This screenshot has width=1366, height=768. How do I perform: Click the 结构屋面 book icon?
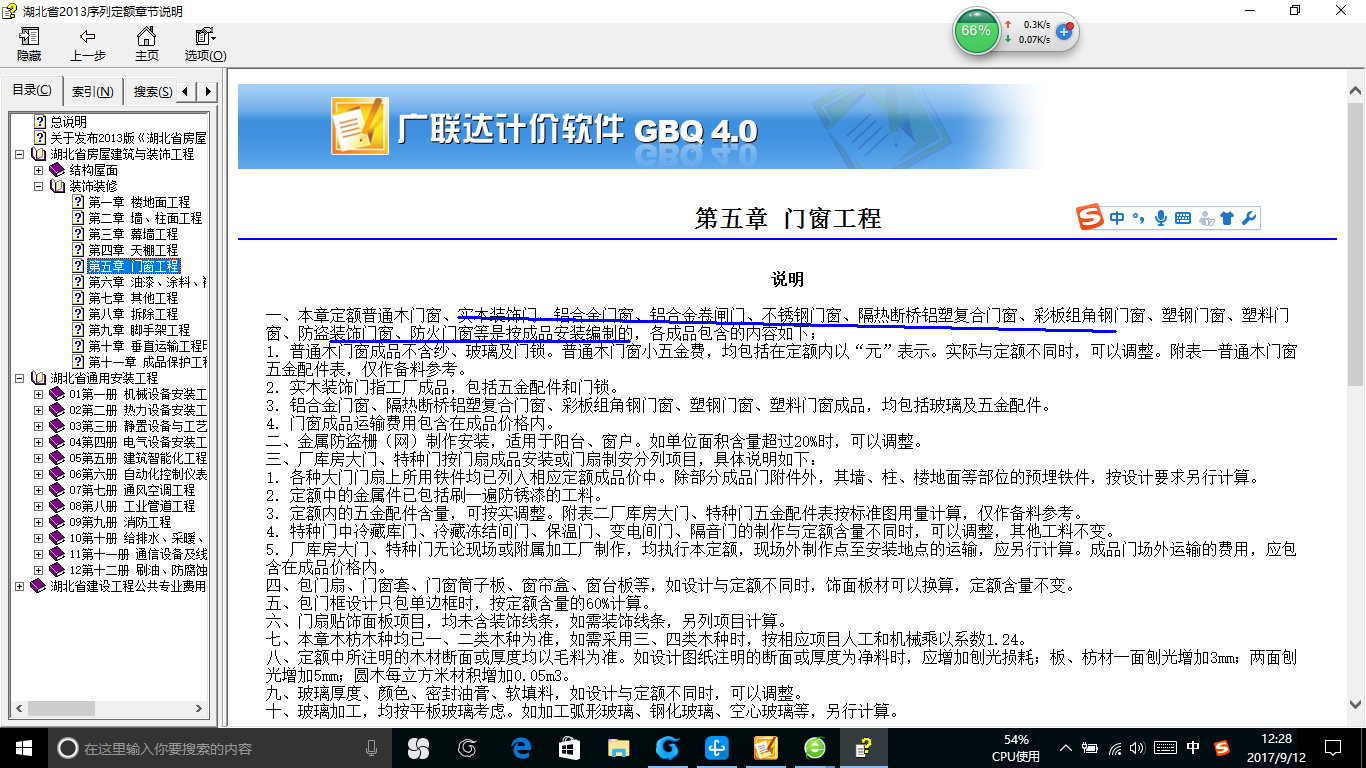tap(57, 170)
